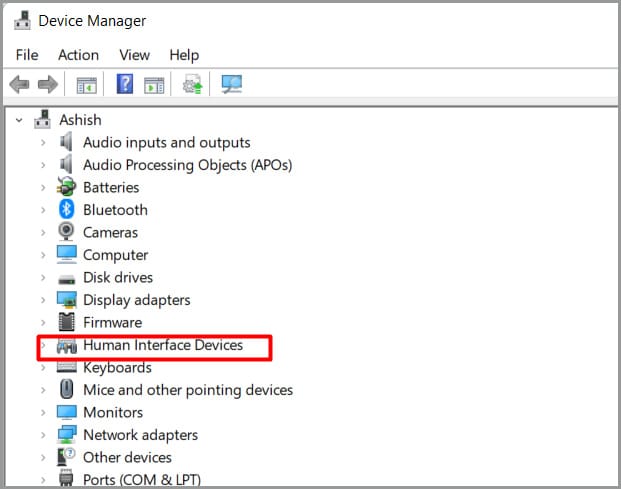Select Other devices entry

(x=127, y=458)
